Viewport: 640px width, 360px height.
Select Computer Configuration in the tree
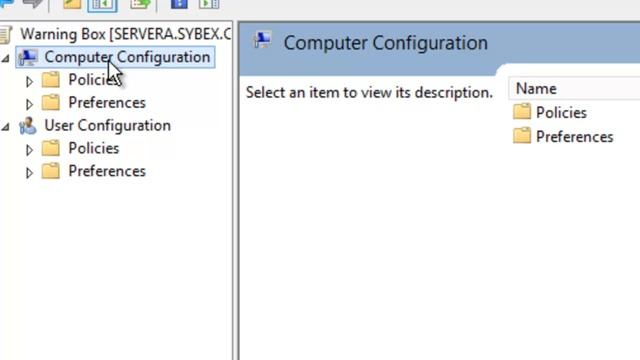[127, 57]
